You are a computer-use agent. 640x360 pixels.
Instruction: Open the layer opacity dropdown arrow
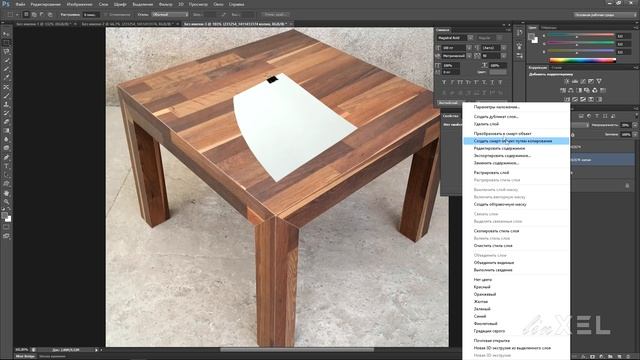pyautogui.click(x=635, y=125)
